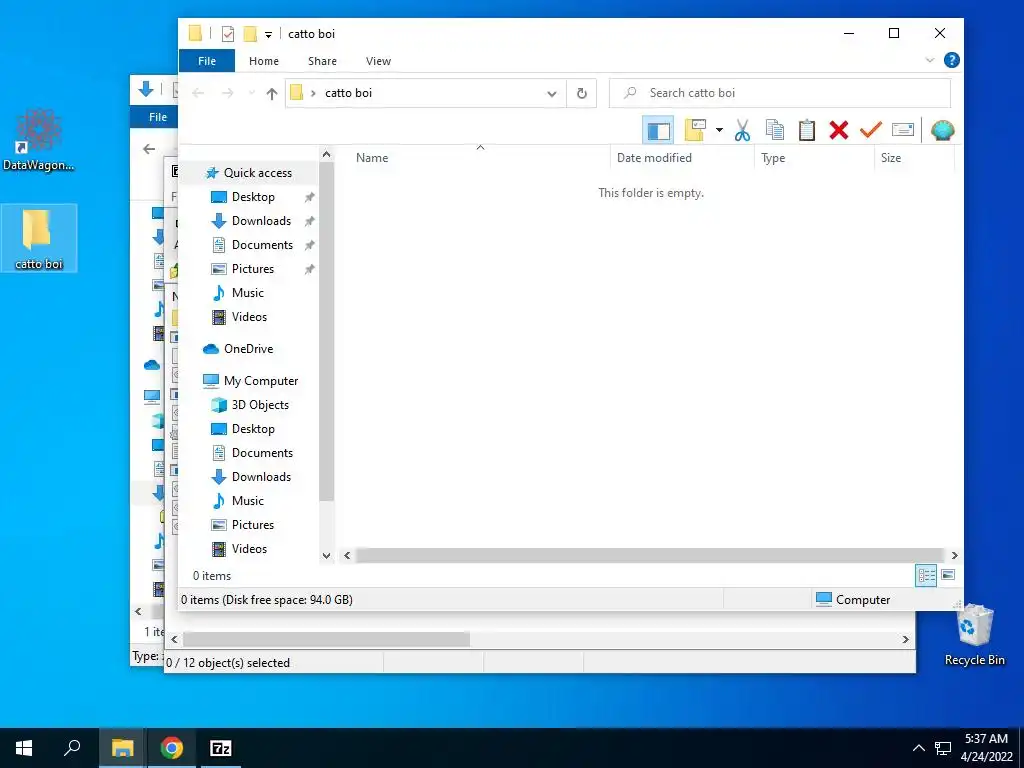The width and height of the screenshot is (1024, 768).
Task: Click the orange checkmark Properties icon
Action: pyautogui.click(x=871, y=131)
